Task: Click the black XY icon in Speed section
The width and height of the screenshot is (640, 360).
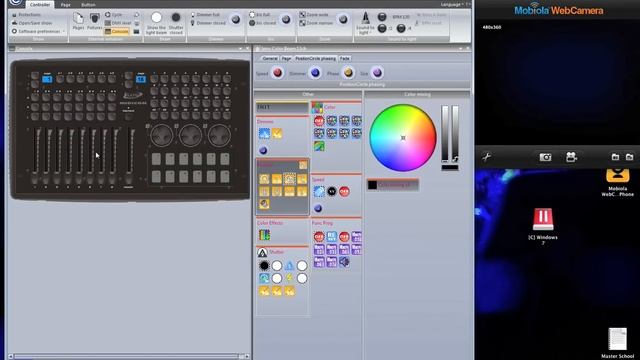Action: pos(331,191)
